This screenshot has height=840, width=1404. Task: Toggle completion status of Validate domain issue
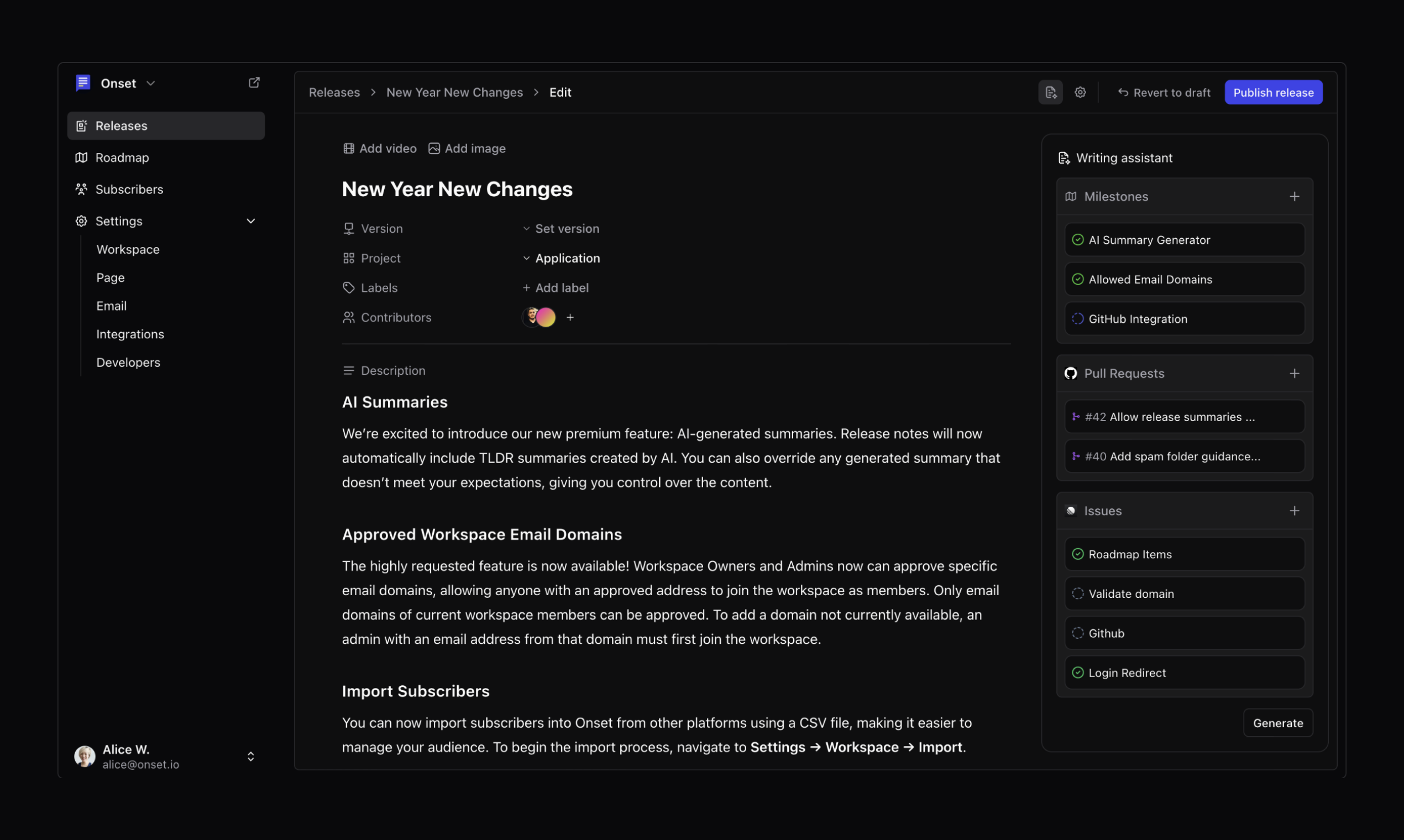[1078, 593]
